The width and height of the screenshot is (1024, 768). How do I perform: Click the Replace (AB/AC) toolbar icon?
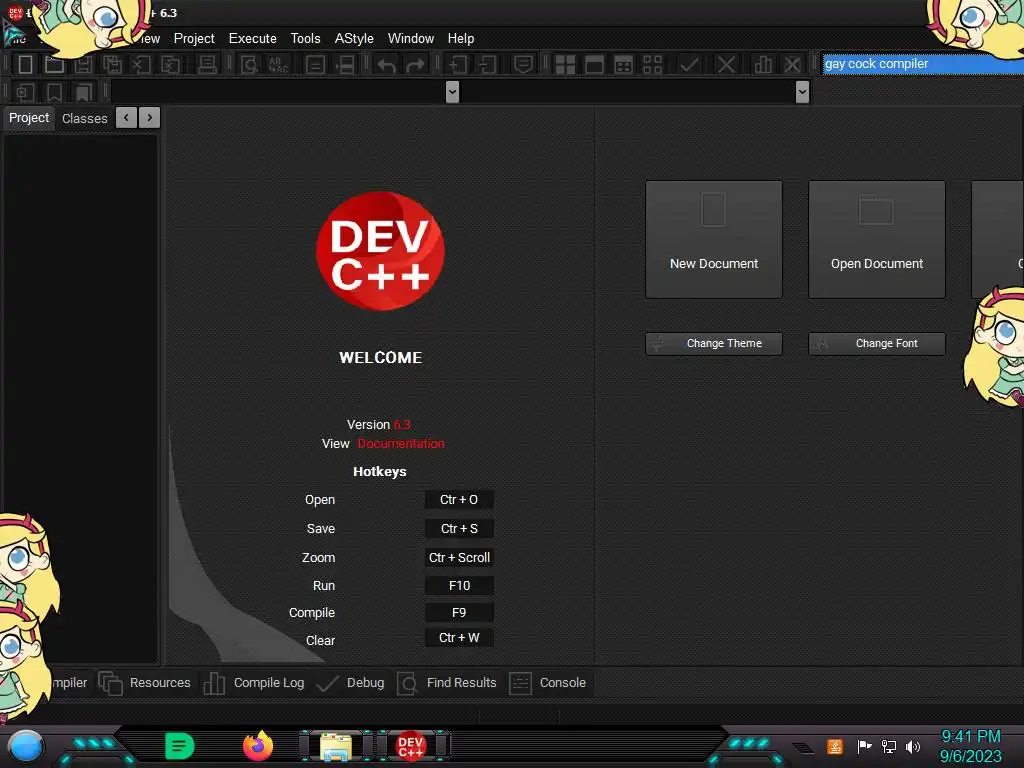pos(278,64)
